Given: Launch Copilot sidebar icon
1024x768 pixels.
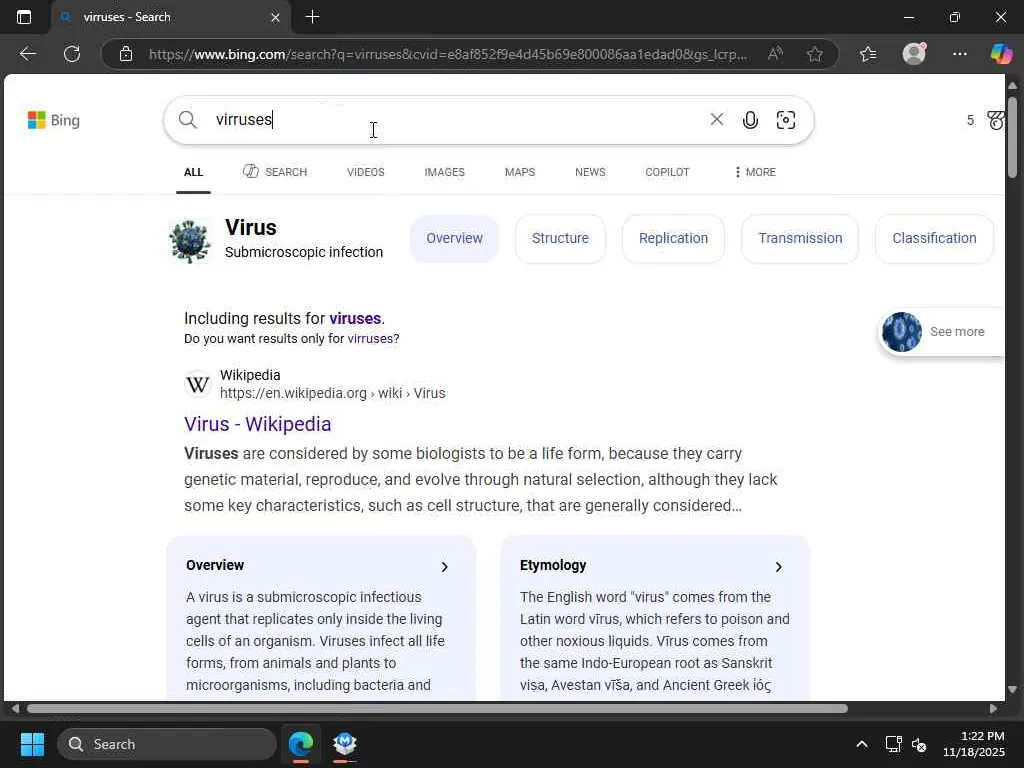Looking at the screenshot, I should (1000, 54).
